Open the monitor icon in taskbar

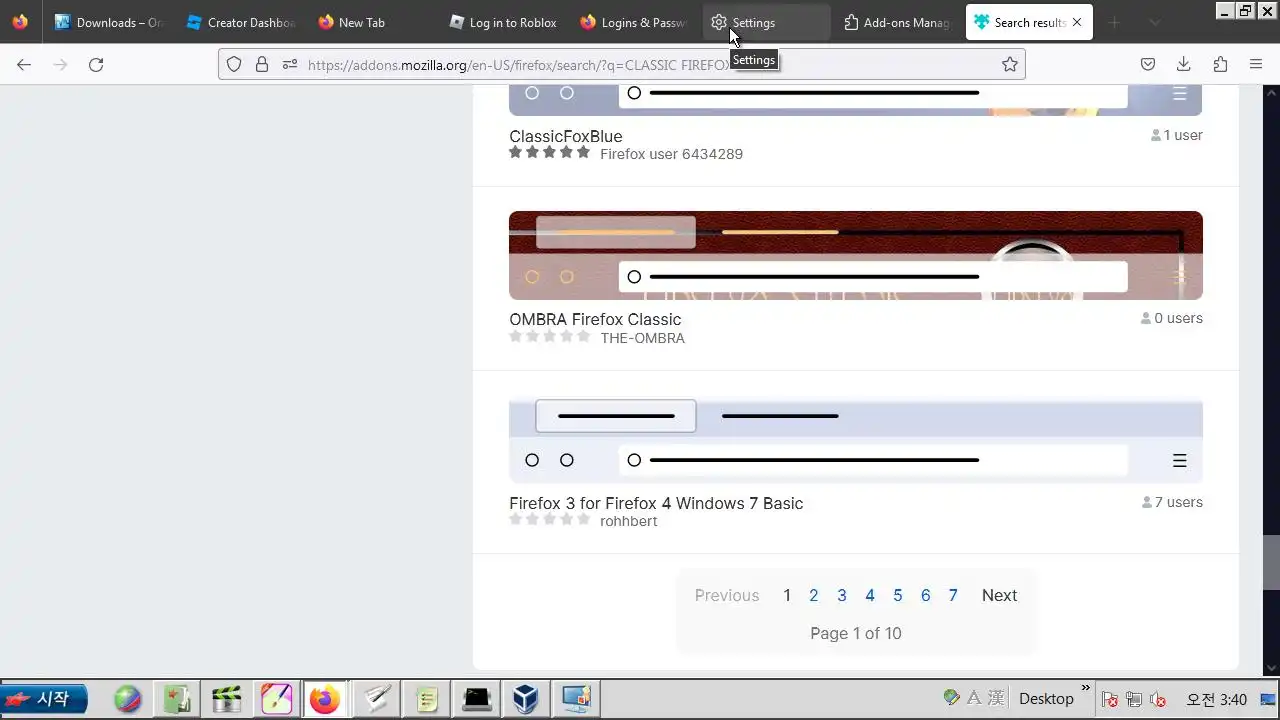pos(576,698)
